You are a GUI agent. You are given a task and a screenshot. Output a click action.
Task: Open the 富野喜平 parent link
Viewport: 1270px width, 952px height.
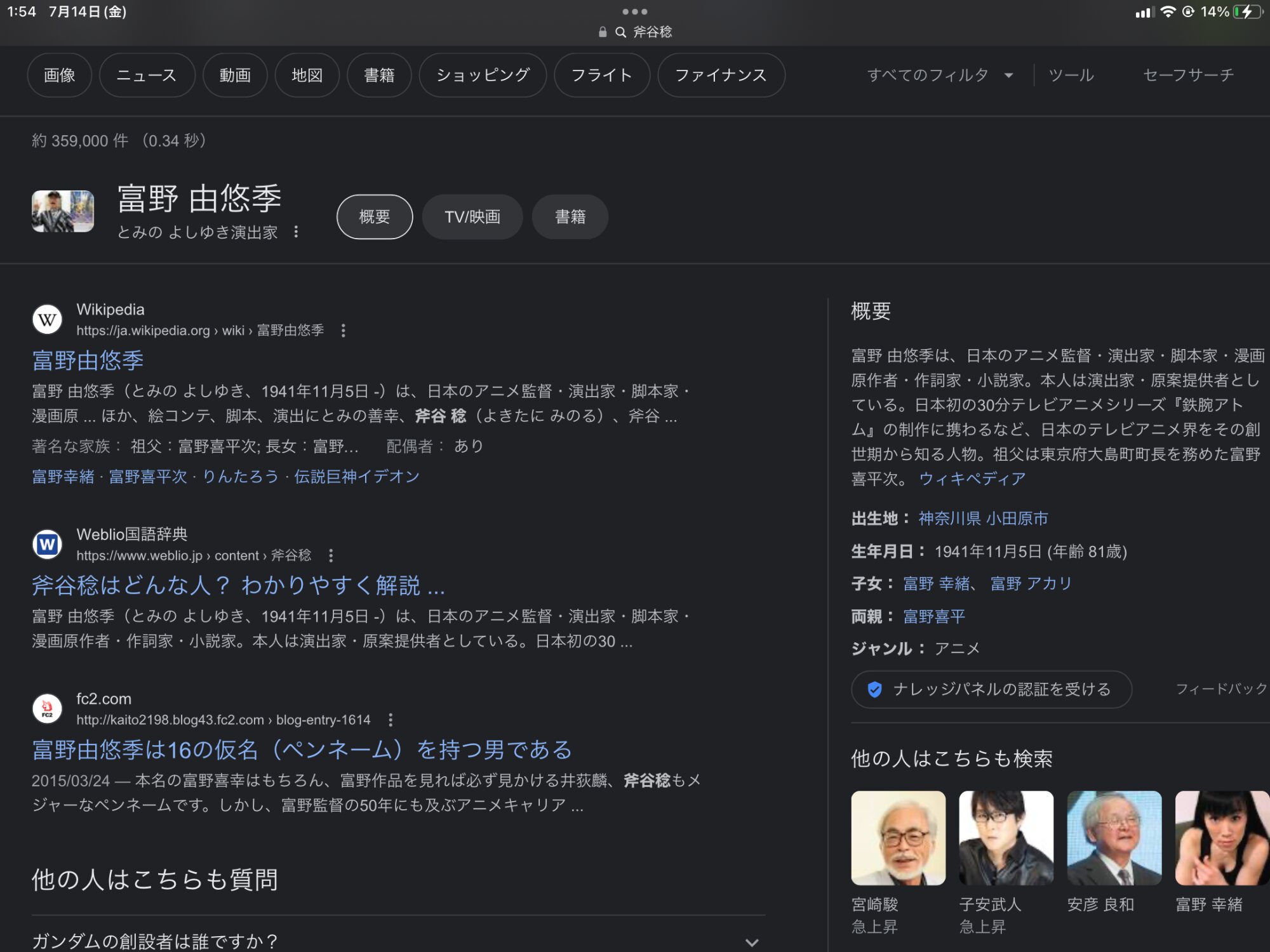[934, 617]
